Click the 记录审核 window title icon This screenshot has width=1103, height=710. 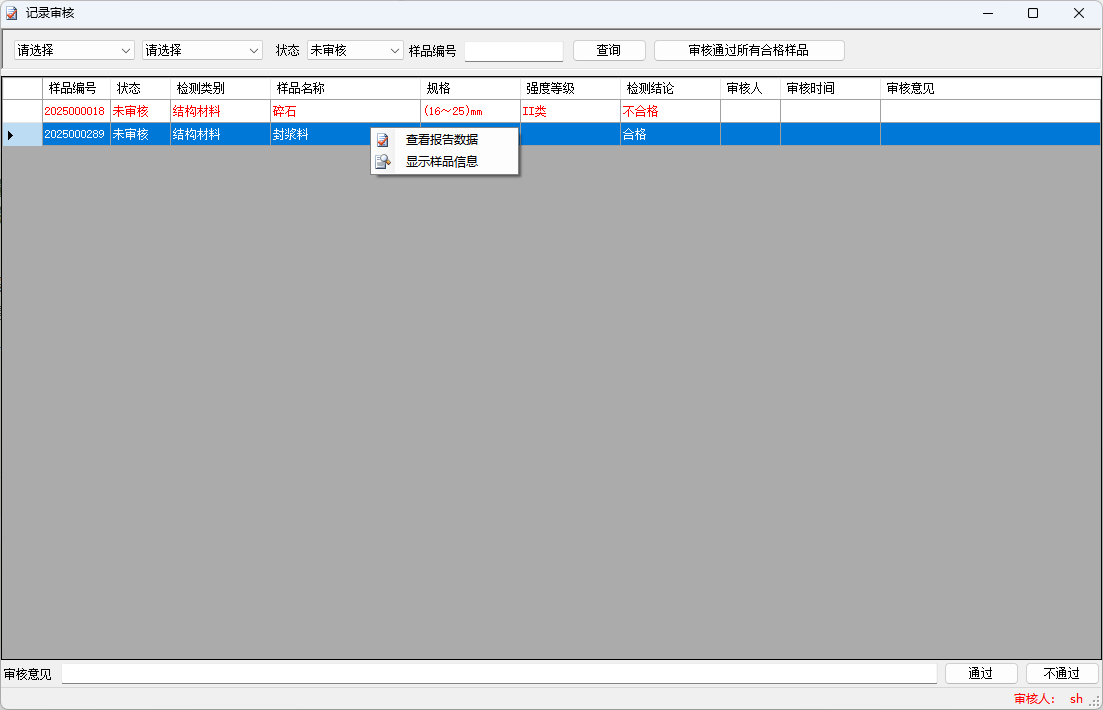click(12, 13)
